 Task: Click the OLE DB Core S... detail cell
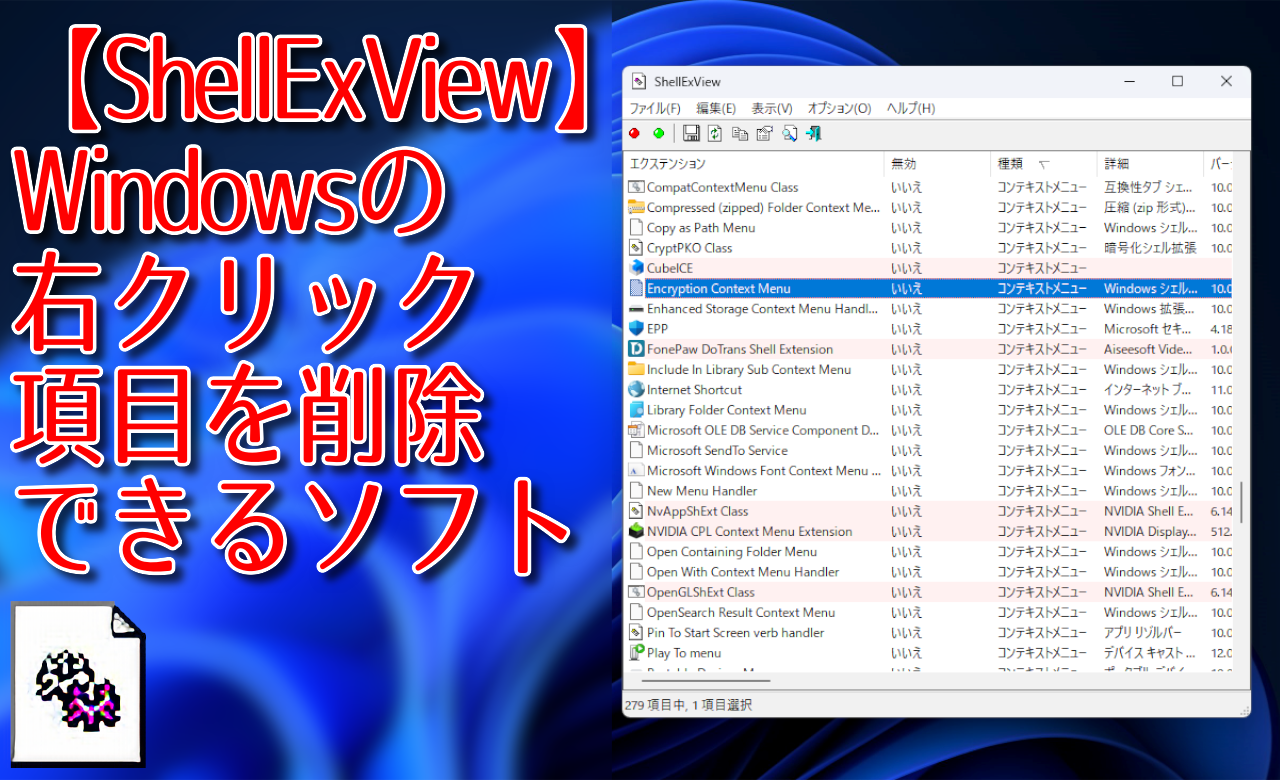coord(1149,430)
